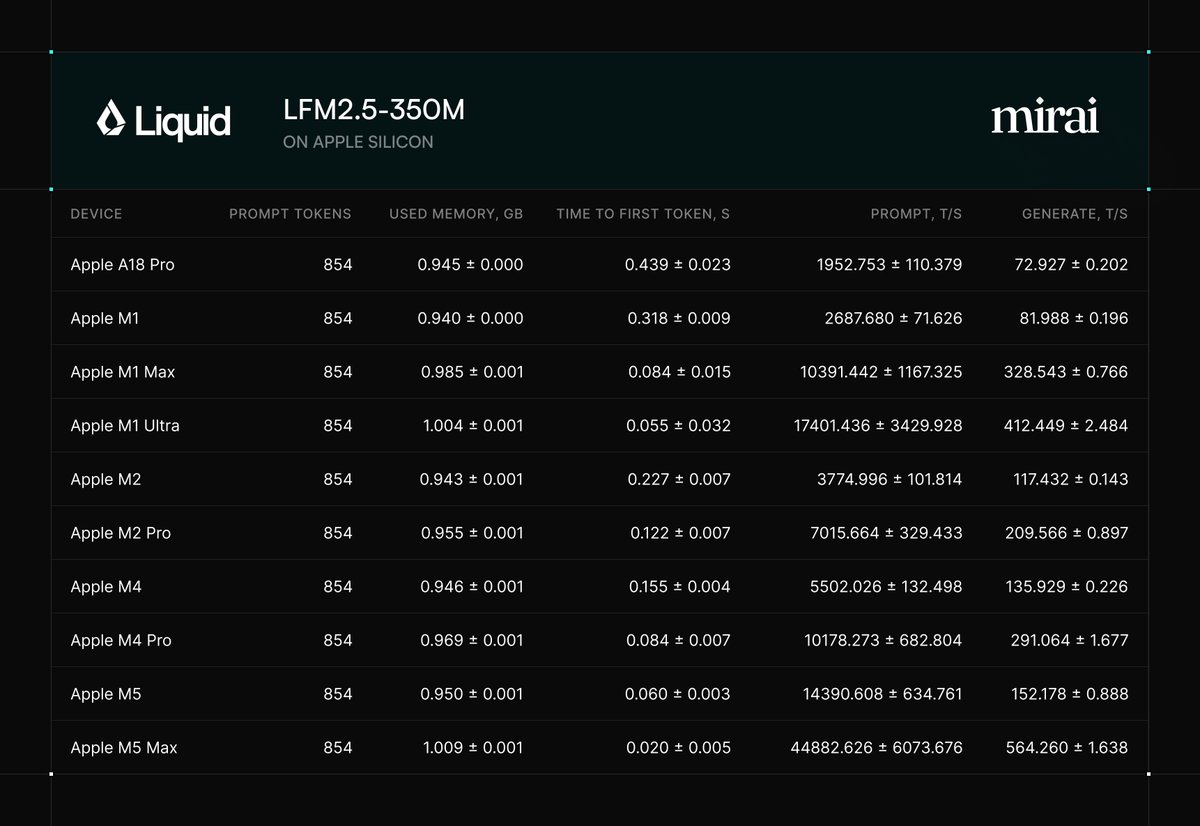Click the 0.318 ± 0.009 first token time
This screenshot has height=826, width=1200.
[679, 318]
